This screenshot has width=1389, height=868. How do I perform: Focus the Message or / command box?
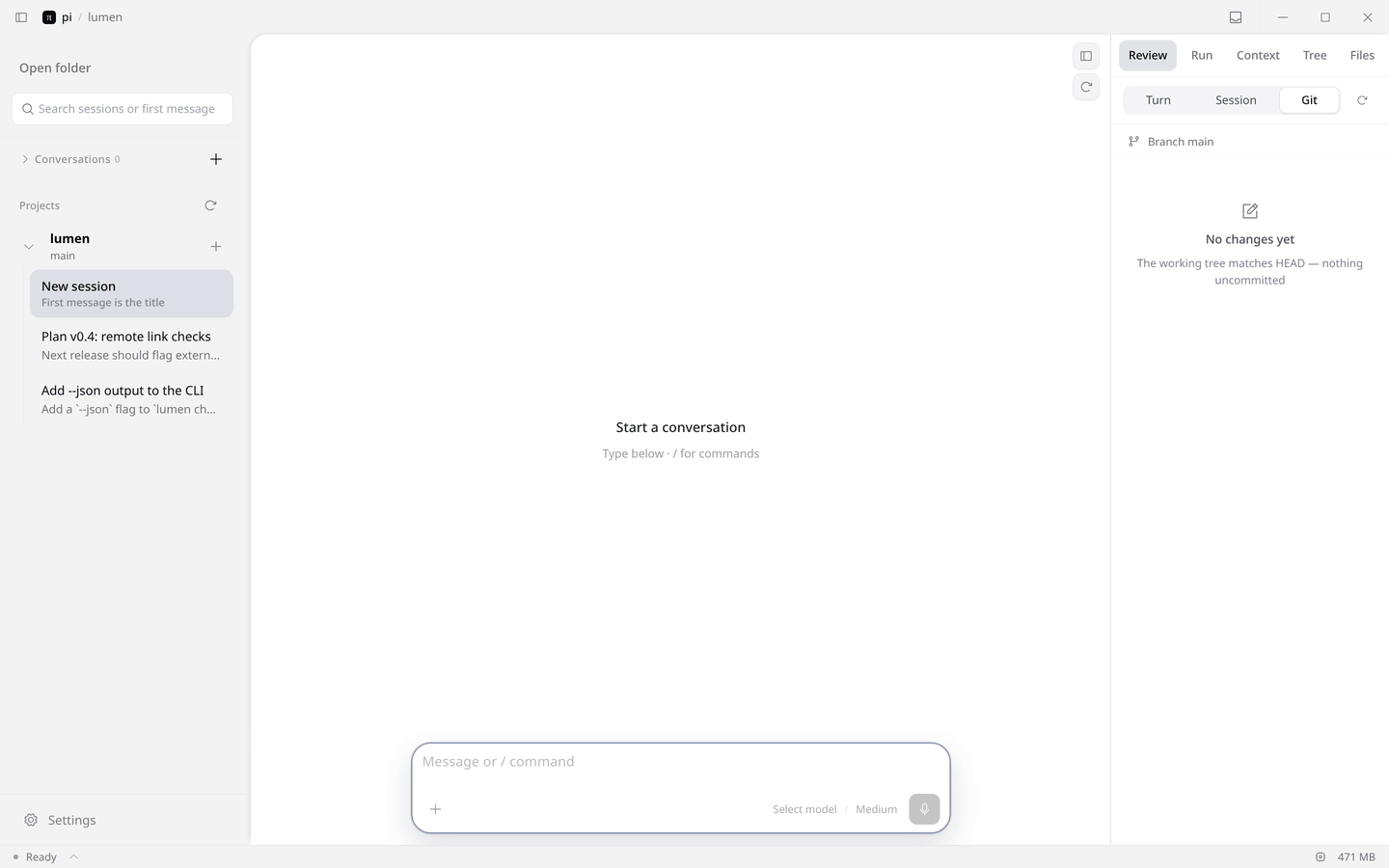[x=680, y=762]
